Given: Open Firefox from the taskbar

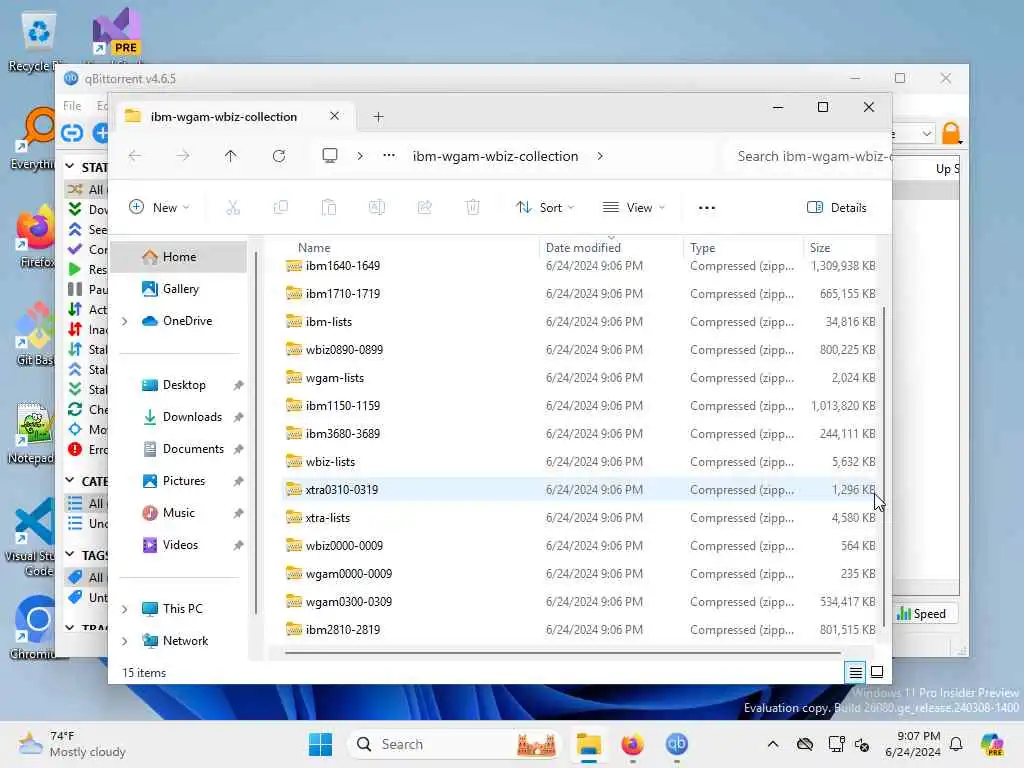Looking at the screenshot, I should [632, 744].
